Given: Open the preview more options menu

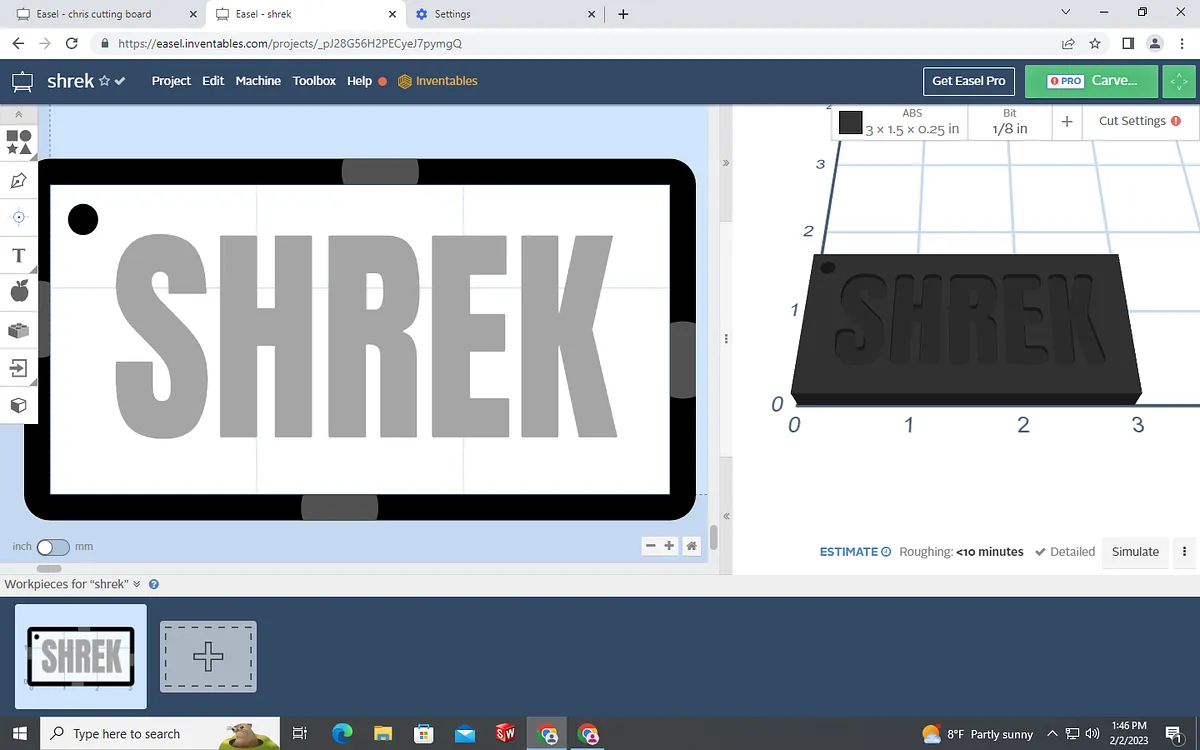Looking at the screenshot, I should tap(1185, 552).
